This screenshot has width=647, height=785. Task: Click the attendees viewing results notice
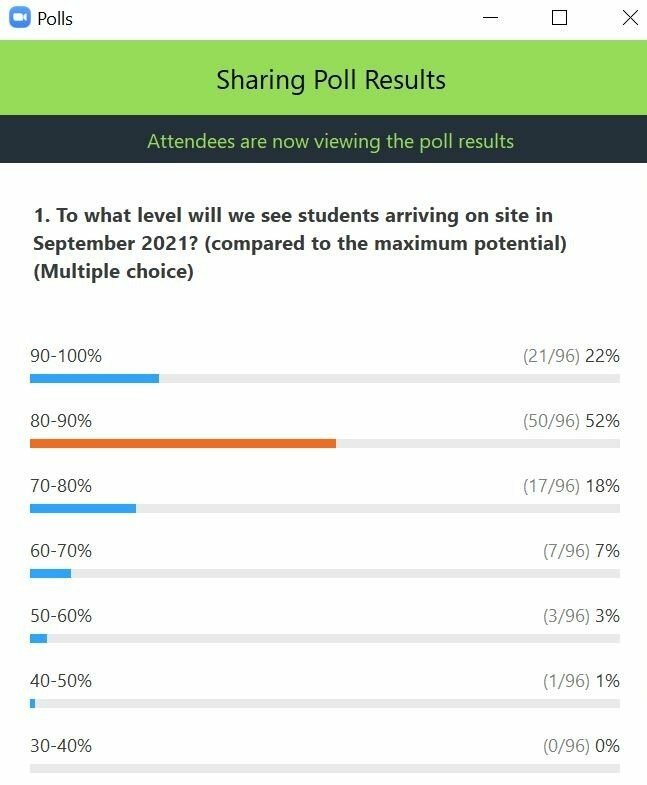330,141
